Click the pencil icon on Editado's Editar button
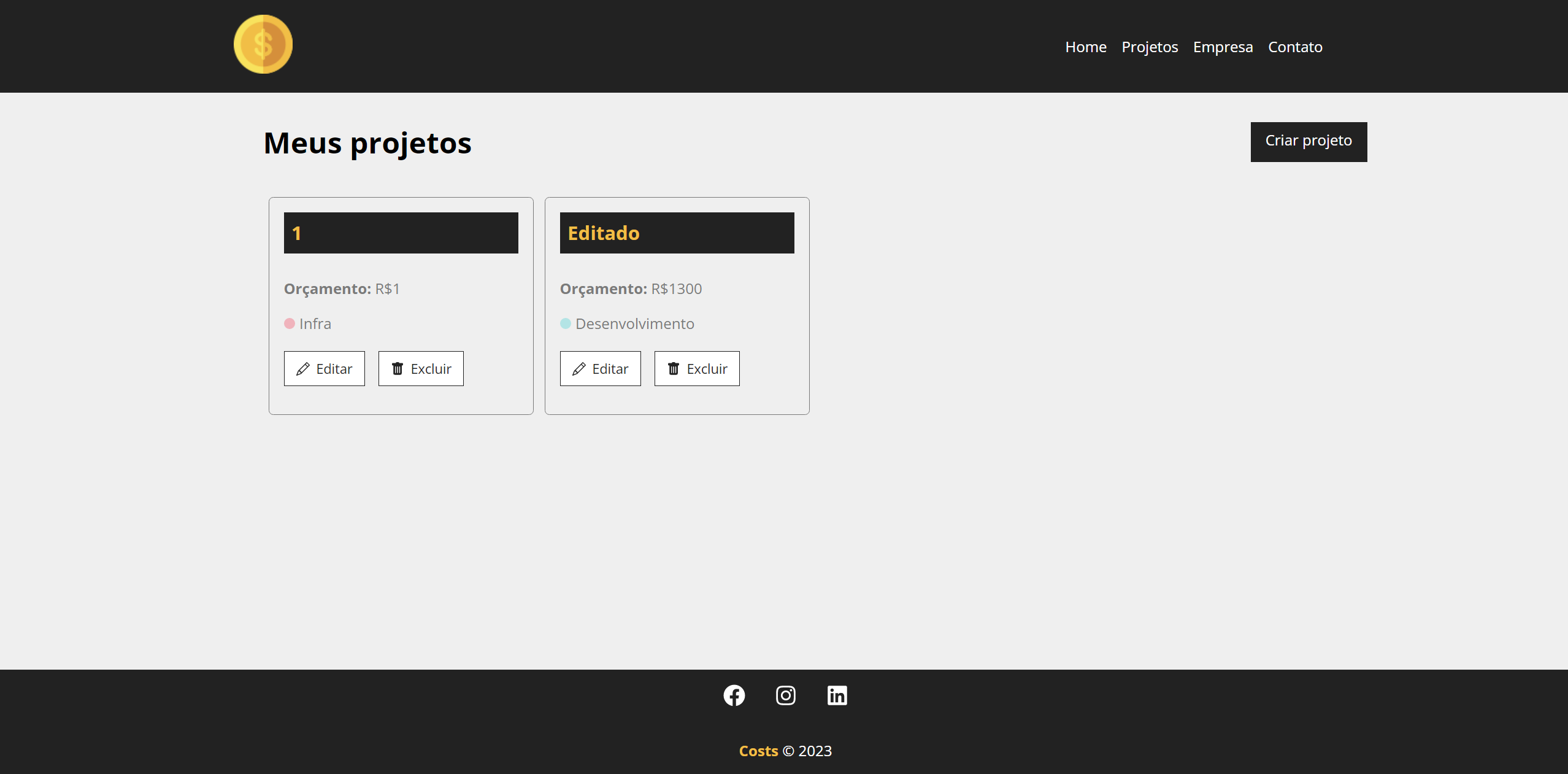 (578, 368)
